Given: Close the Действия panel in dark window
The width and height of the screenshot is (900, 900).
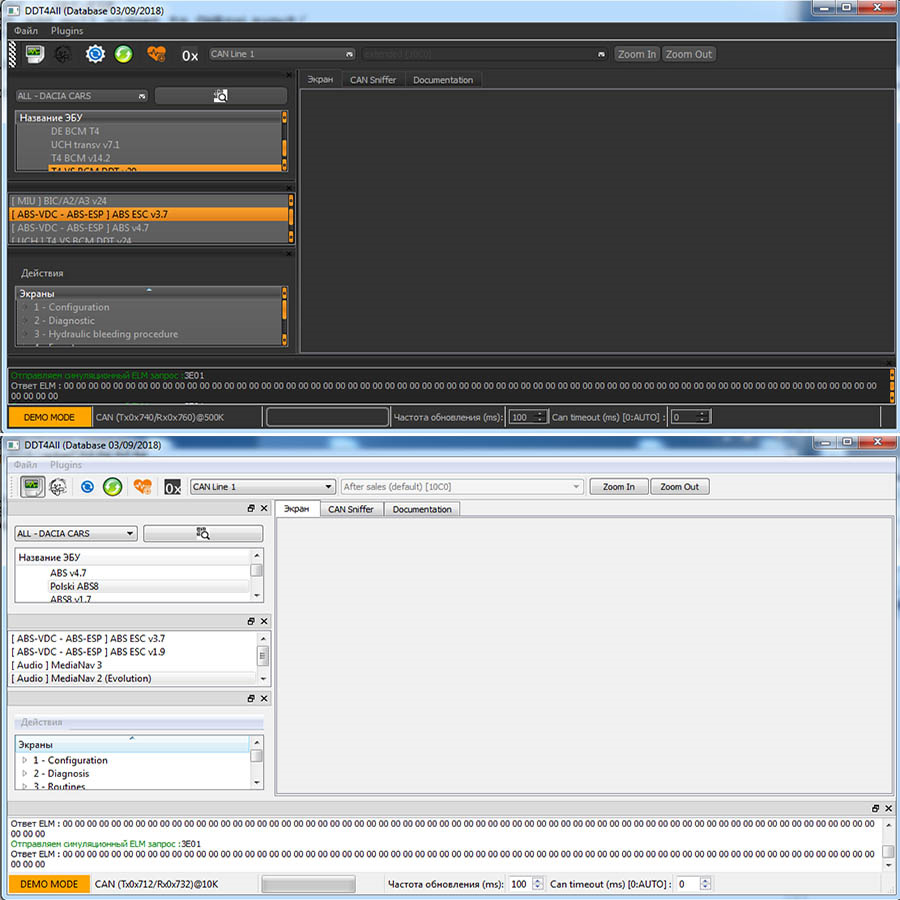Looking at the screenshot, I should [x=289, y=254].
